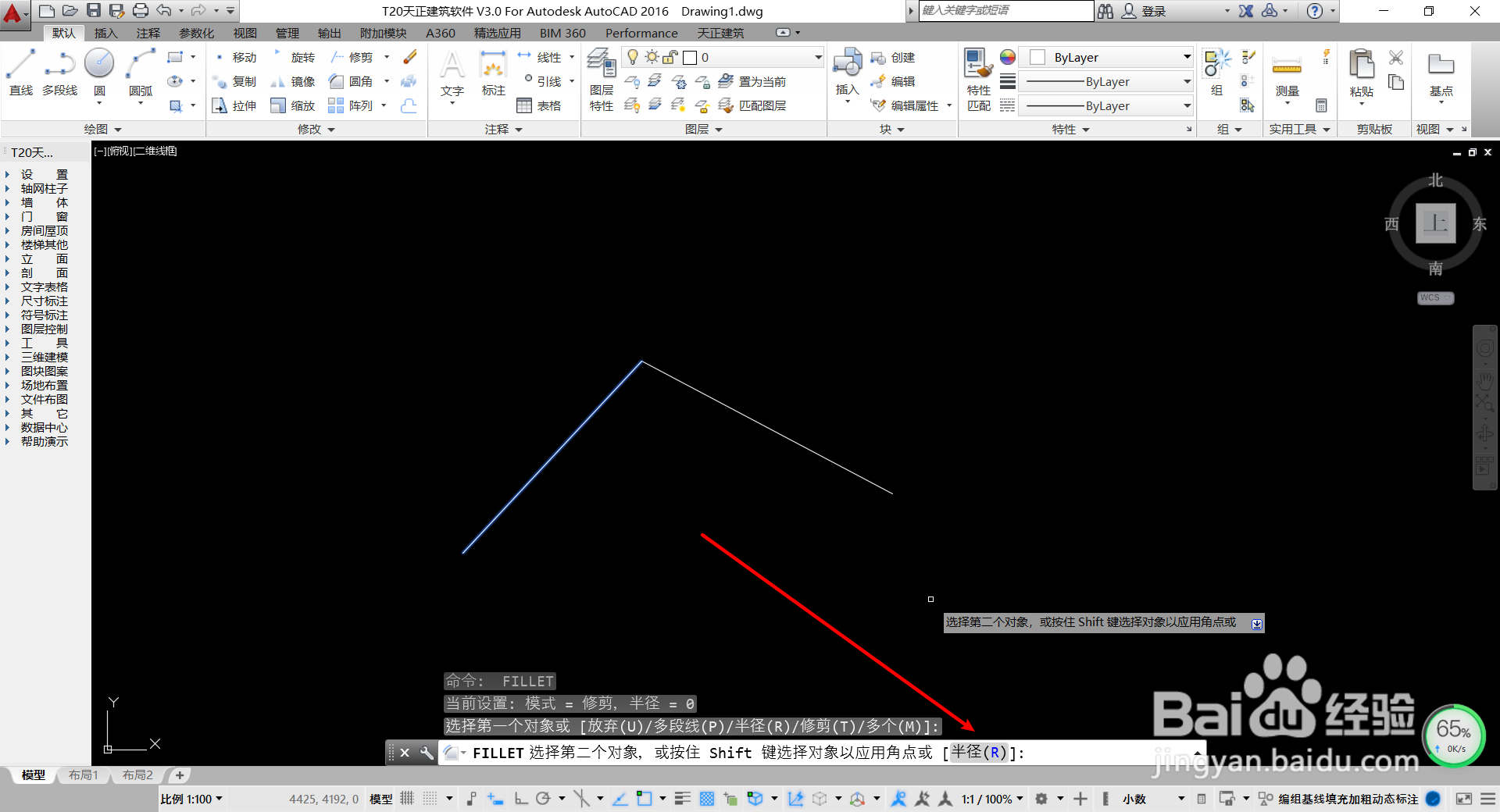The image size is (1500, 812).
Task: Click the 半径(R) command option
Action: pos(979,753)
